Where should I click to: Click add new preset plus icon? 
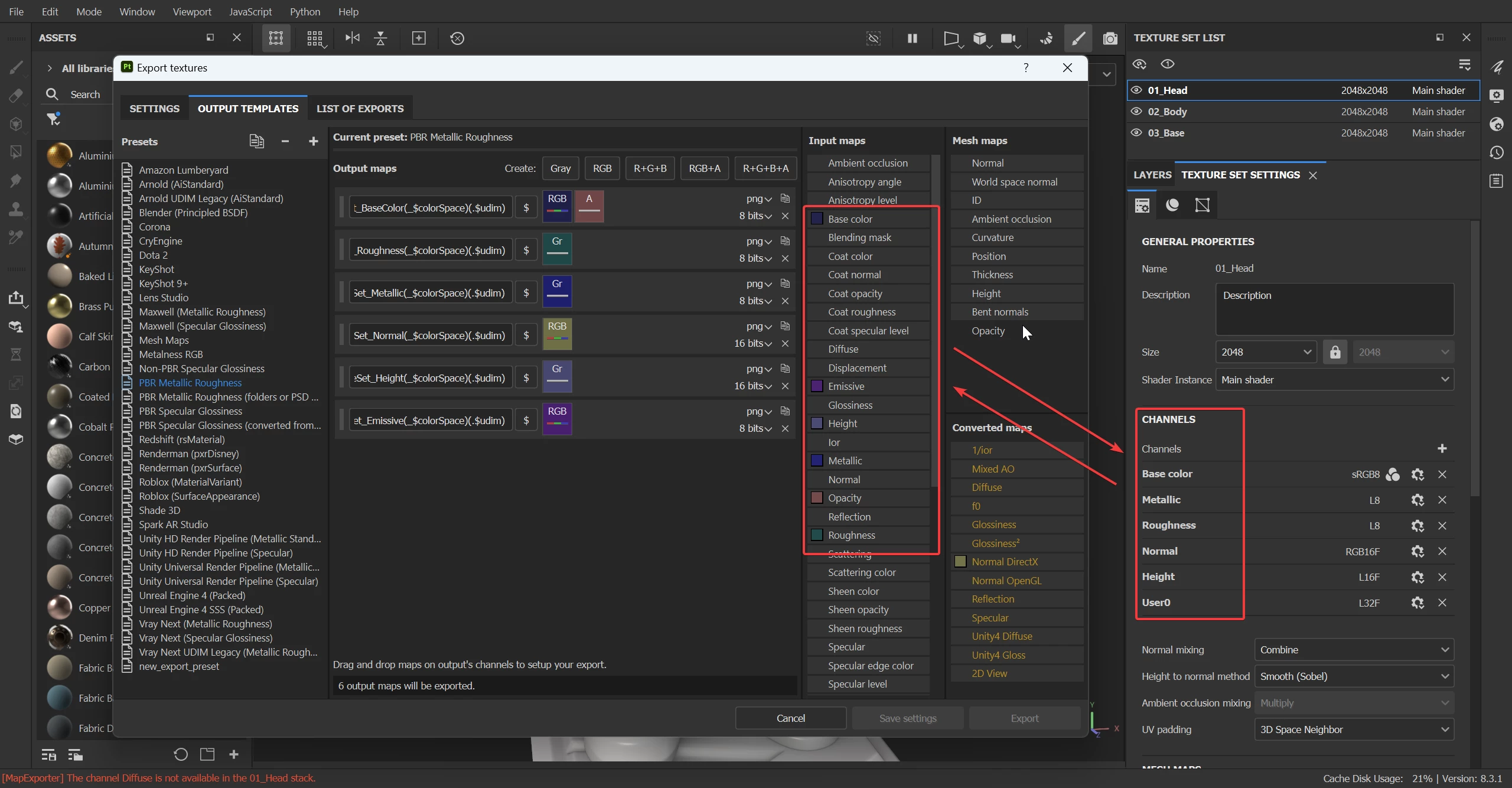click(314, 142)
